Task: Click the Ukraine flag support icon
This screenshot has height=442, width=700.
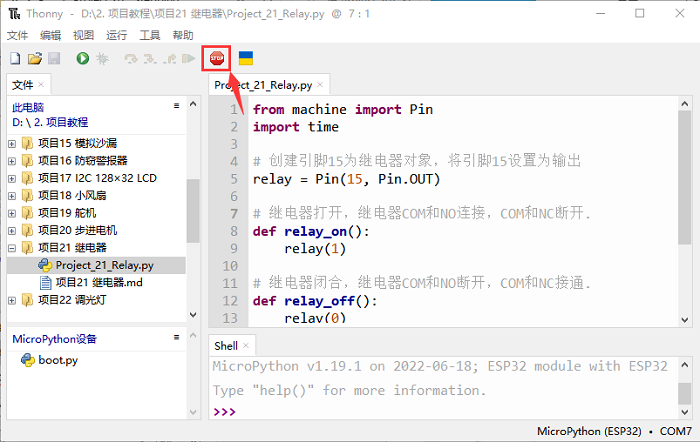Action: tap(245, 59)
